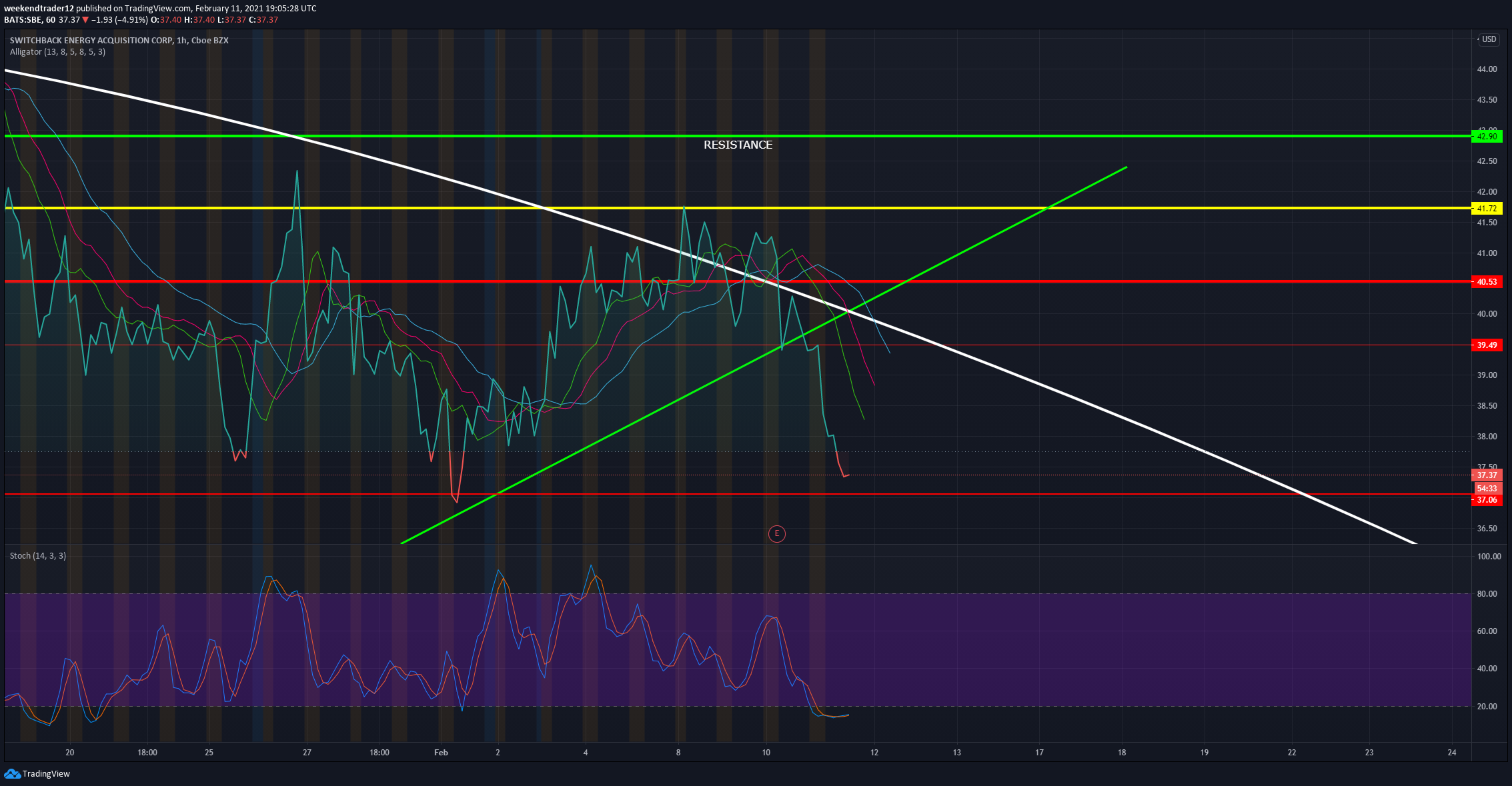Click the 39.49 price label

(1487, 345)
